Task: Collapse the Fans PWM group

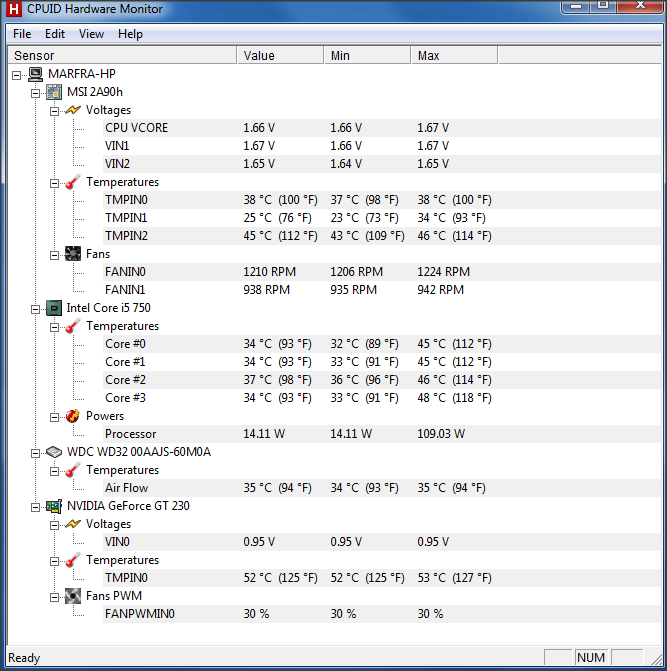Action: [54, 597]
